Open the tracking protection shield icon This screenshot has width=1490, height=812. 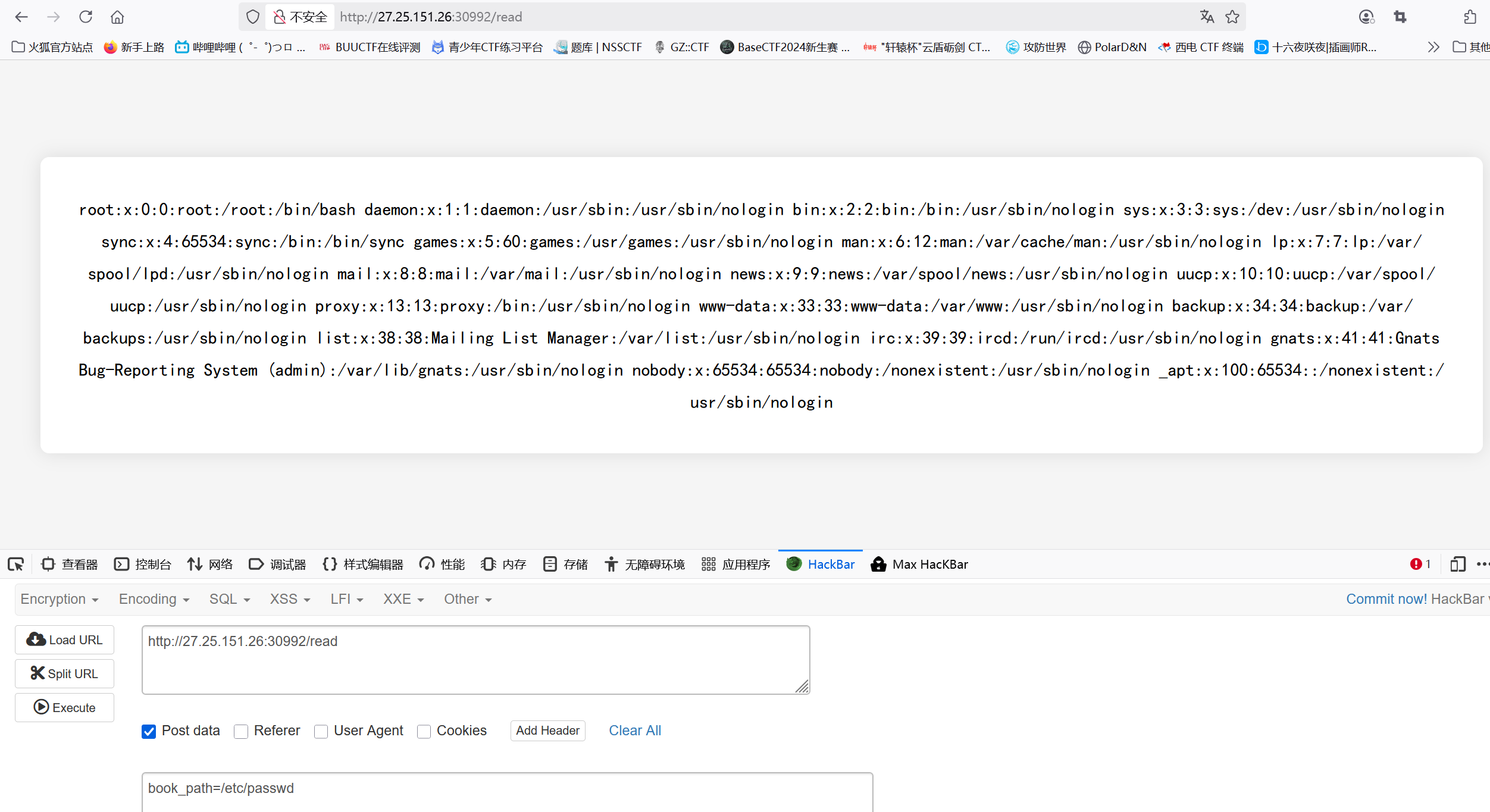pyautogui.click(x=253, y=17)
